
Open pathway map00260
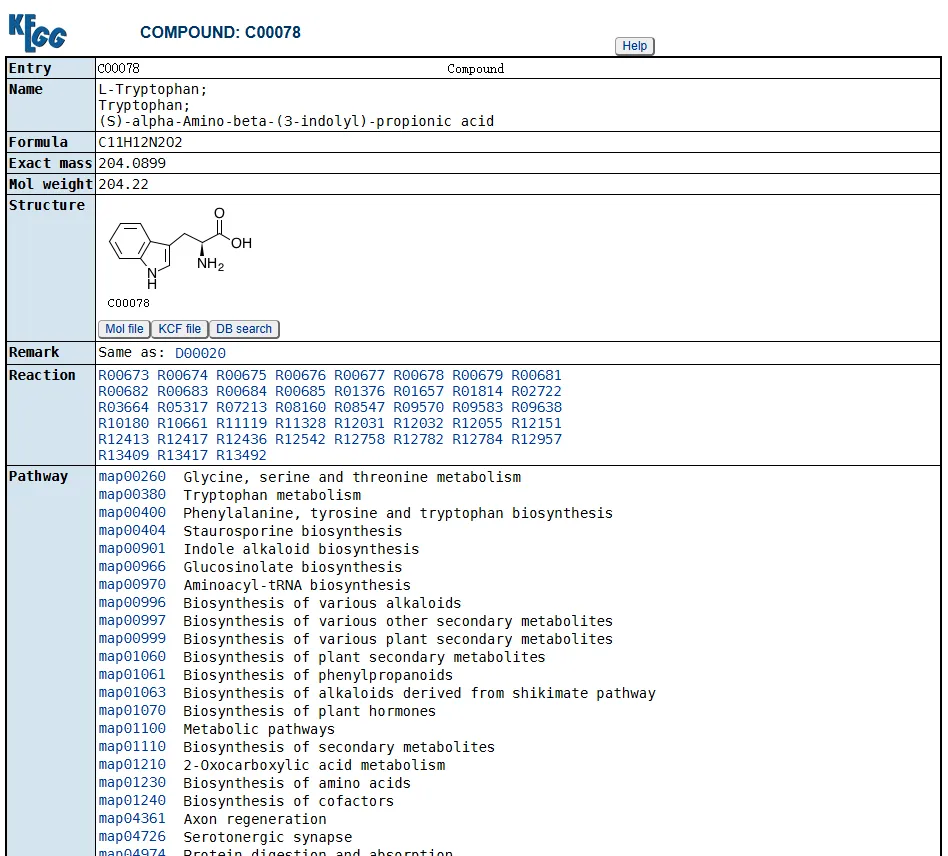pyautogui.click(x=132, y=477)
